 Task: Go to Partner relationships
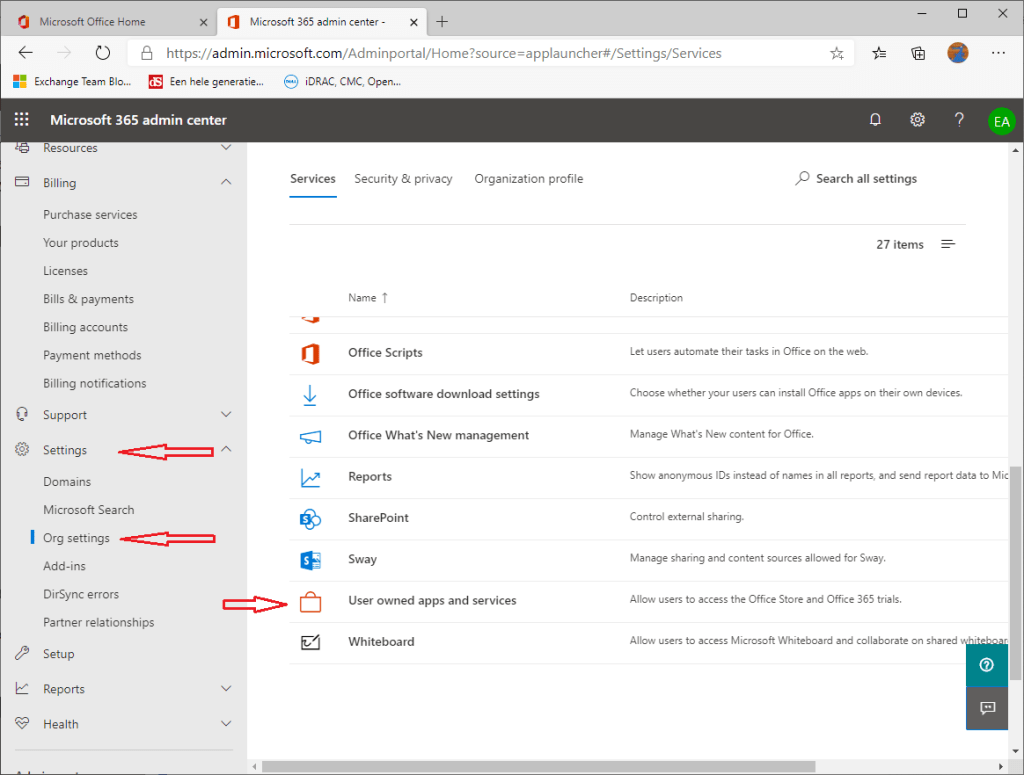98,621
